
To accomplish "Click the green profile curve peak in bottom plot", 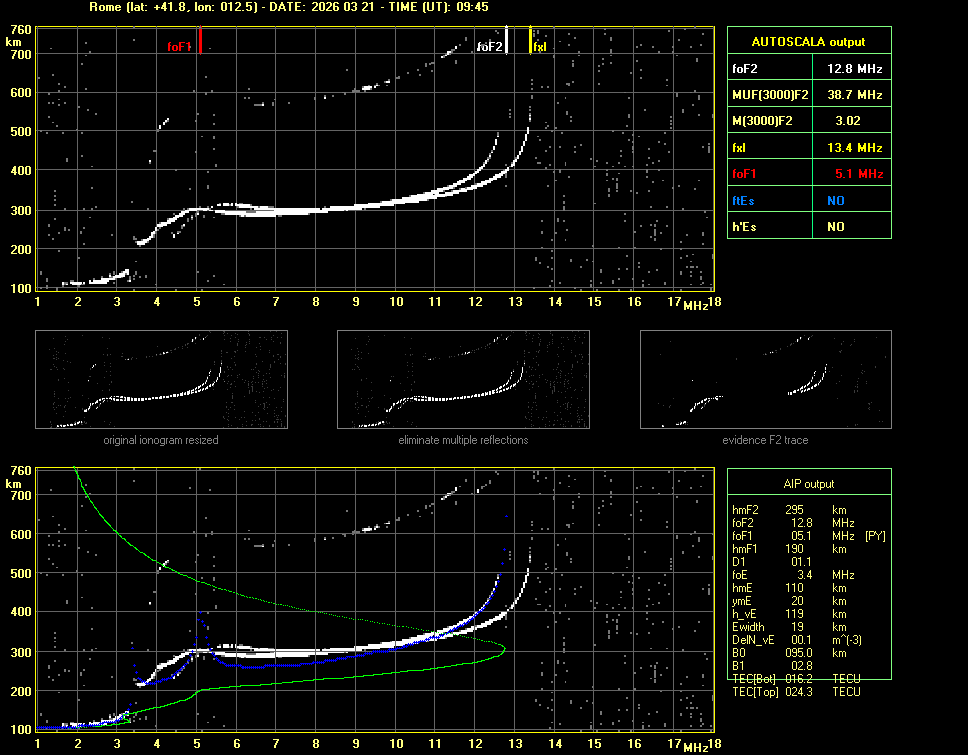I will [503, 648].
